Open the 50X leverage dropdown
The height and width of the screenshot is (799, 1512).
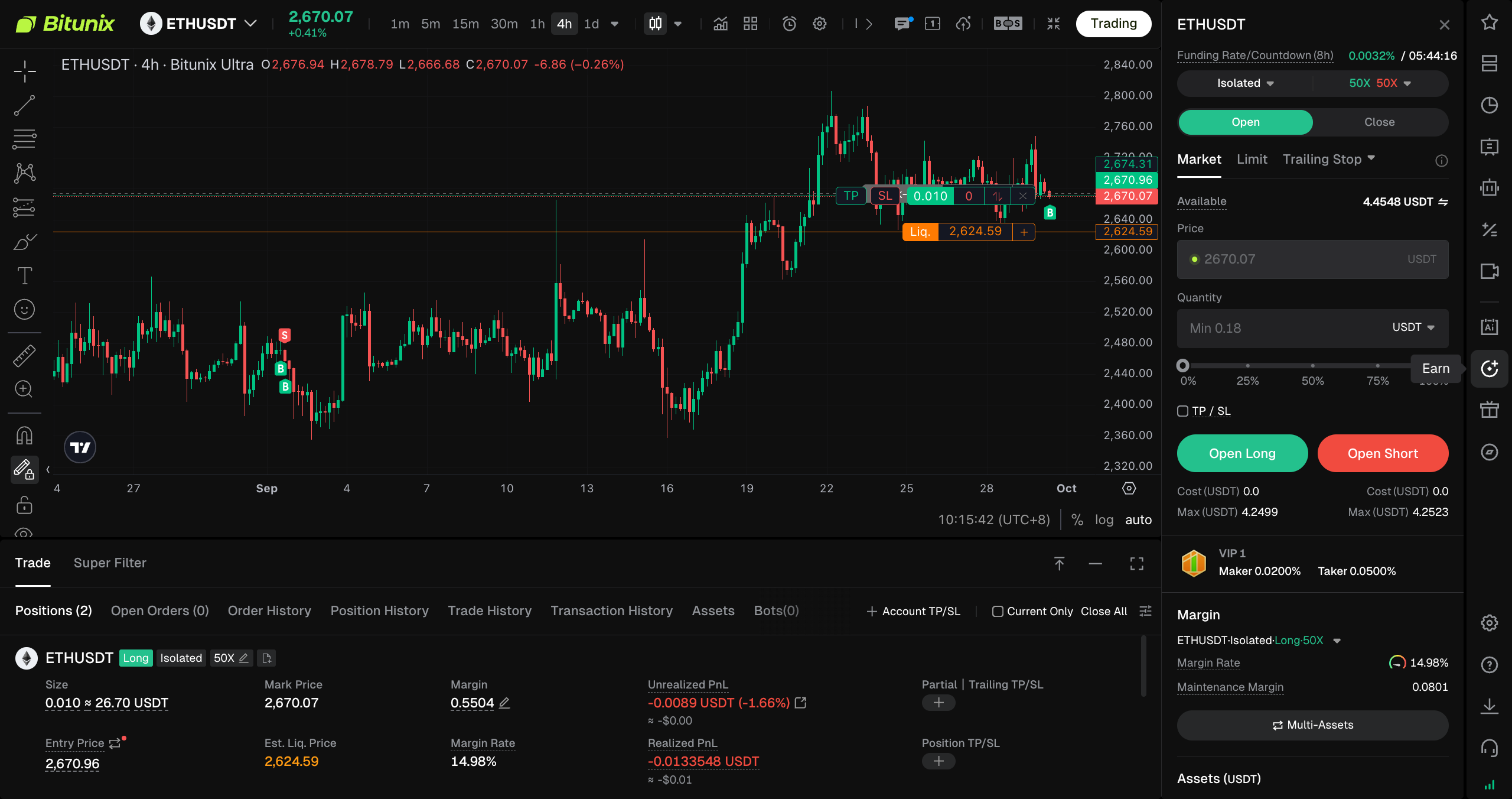click(1380, 83)
